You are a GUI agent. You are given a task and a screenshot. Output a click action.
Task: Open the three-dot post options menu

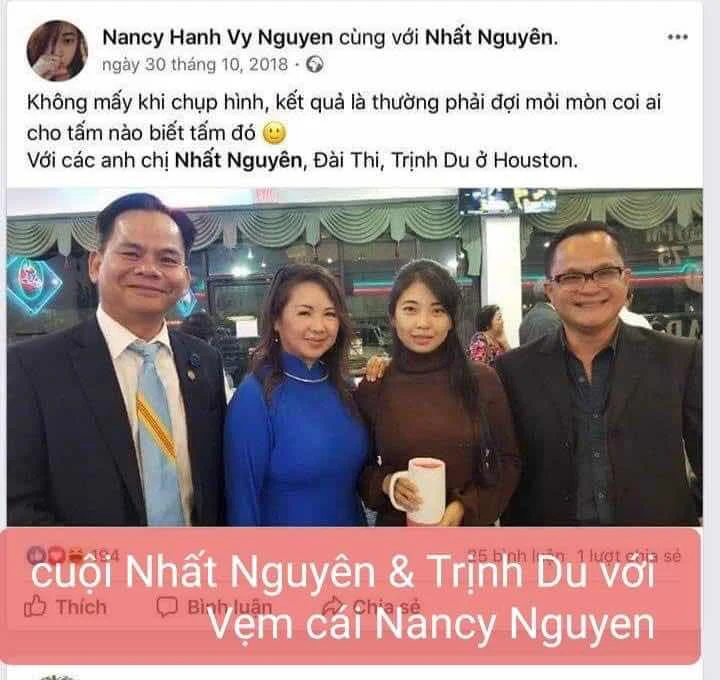(x=677, y=37)
